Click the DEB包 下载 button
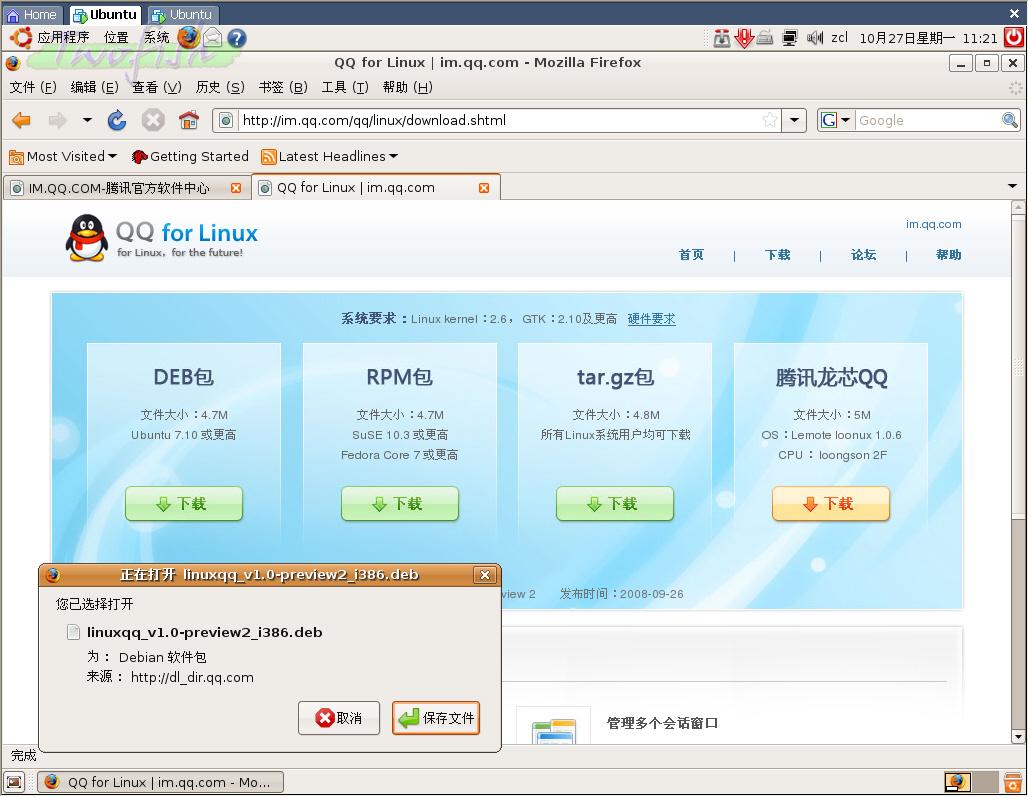Screen dimensions: 1029x797 (184, 504)
